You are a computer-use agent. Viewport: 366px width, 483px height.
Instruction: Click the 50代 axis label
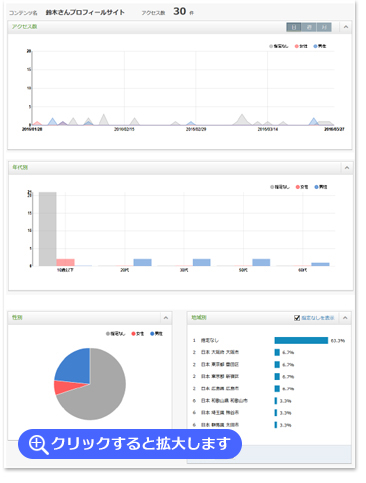point(243,270)
